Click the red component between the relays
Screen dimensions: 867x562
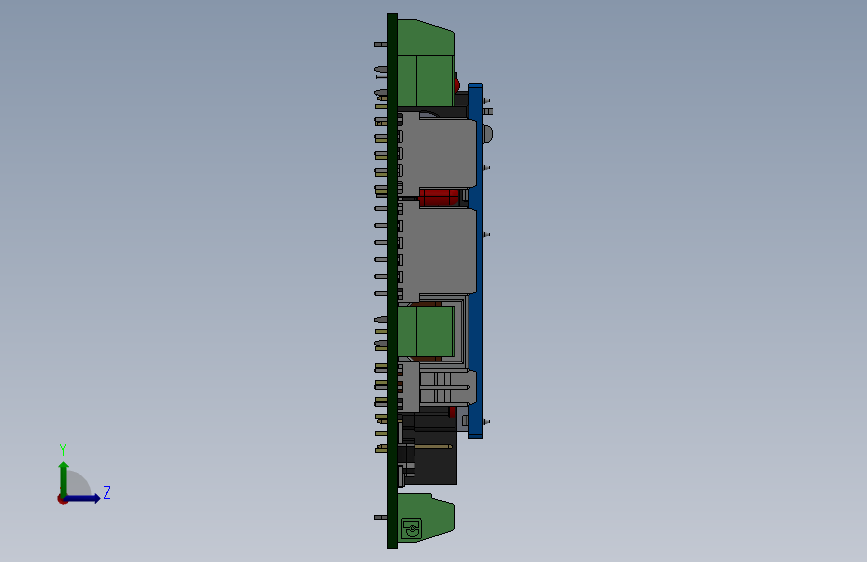(439, 197)
